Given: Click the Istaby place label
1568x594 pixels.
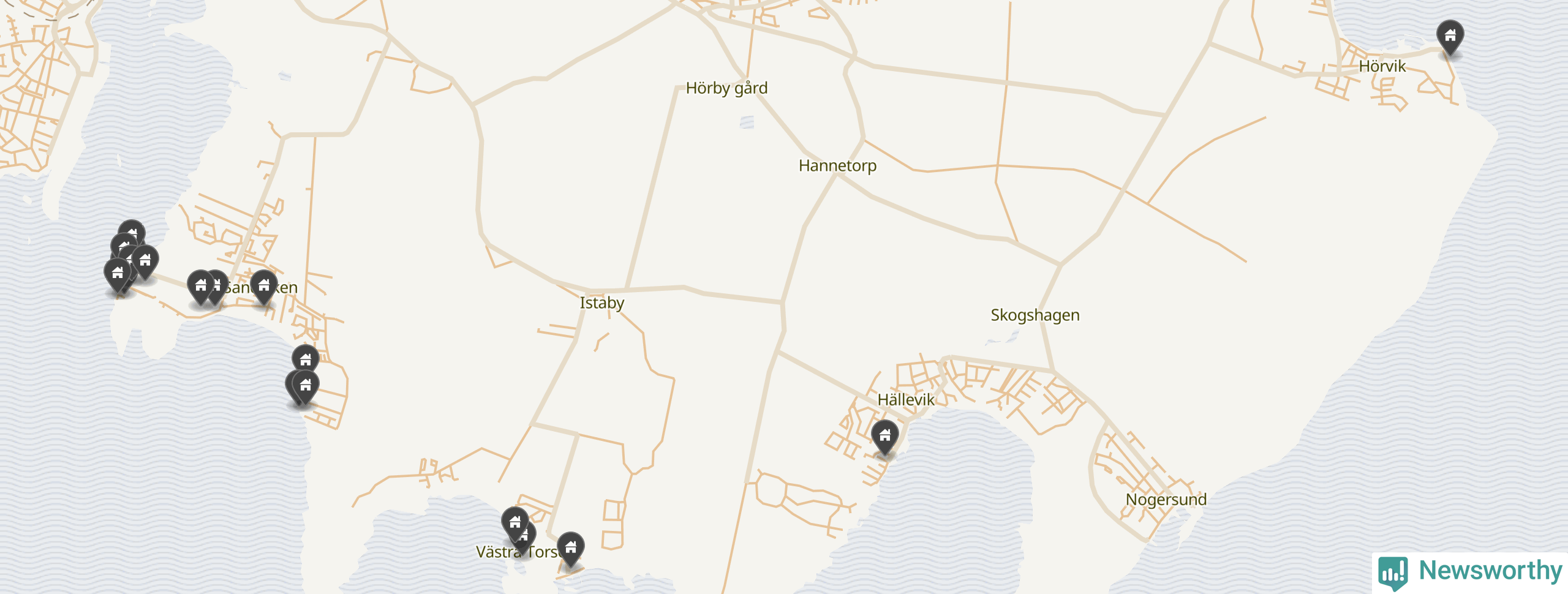Looking at the screenshot, I should [602, 303].
